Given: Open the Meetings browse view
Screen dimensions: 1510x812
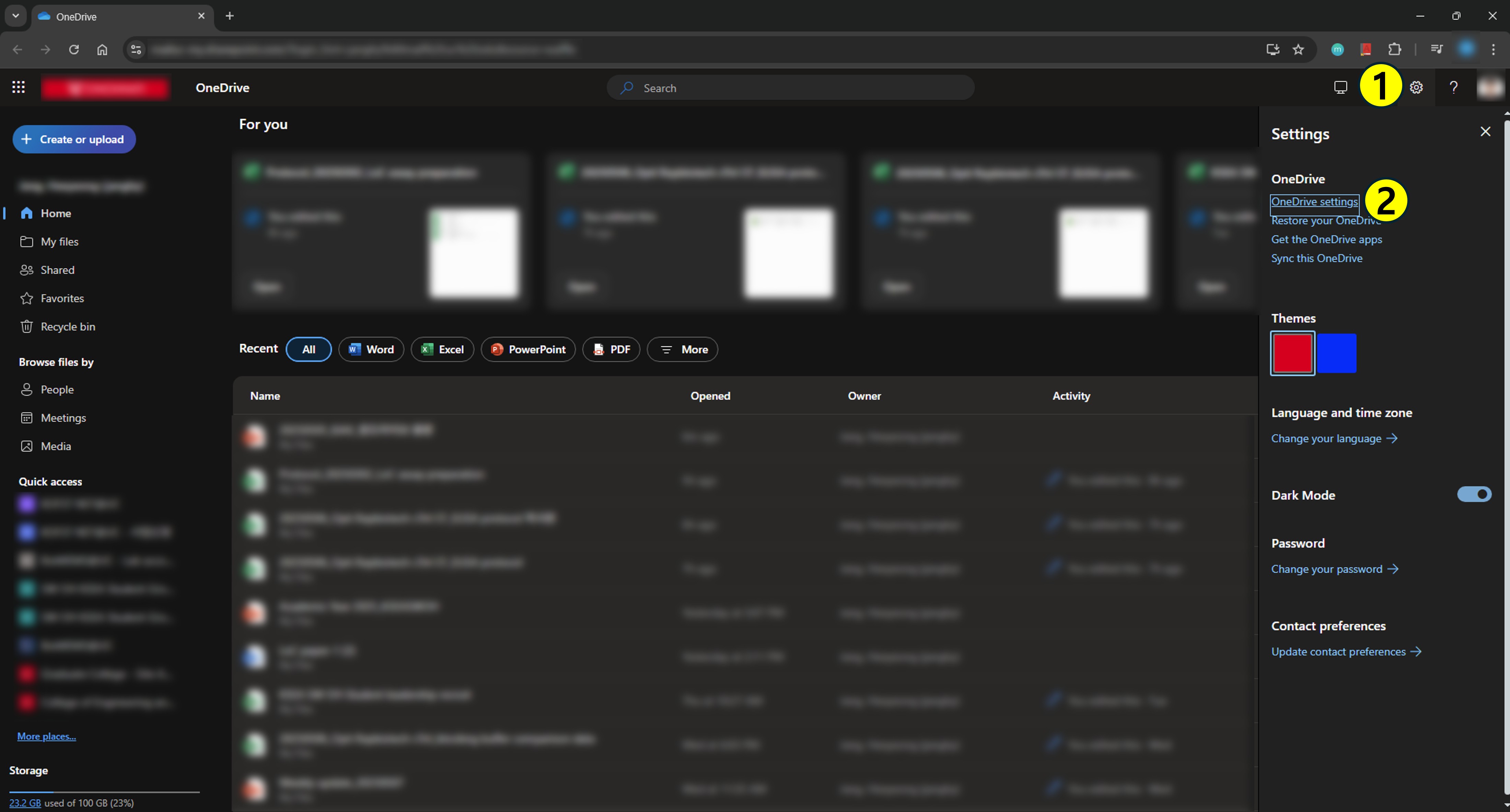Looking at the screenshot, I should (63, 418).
